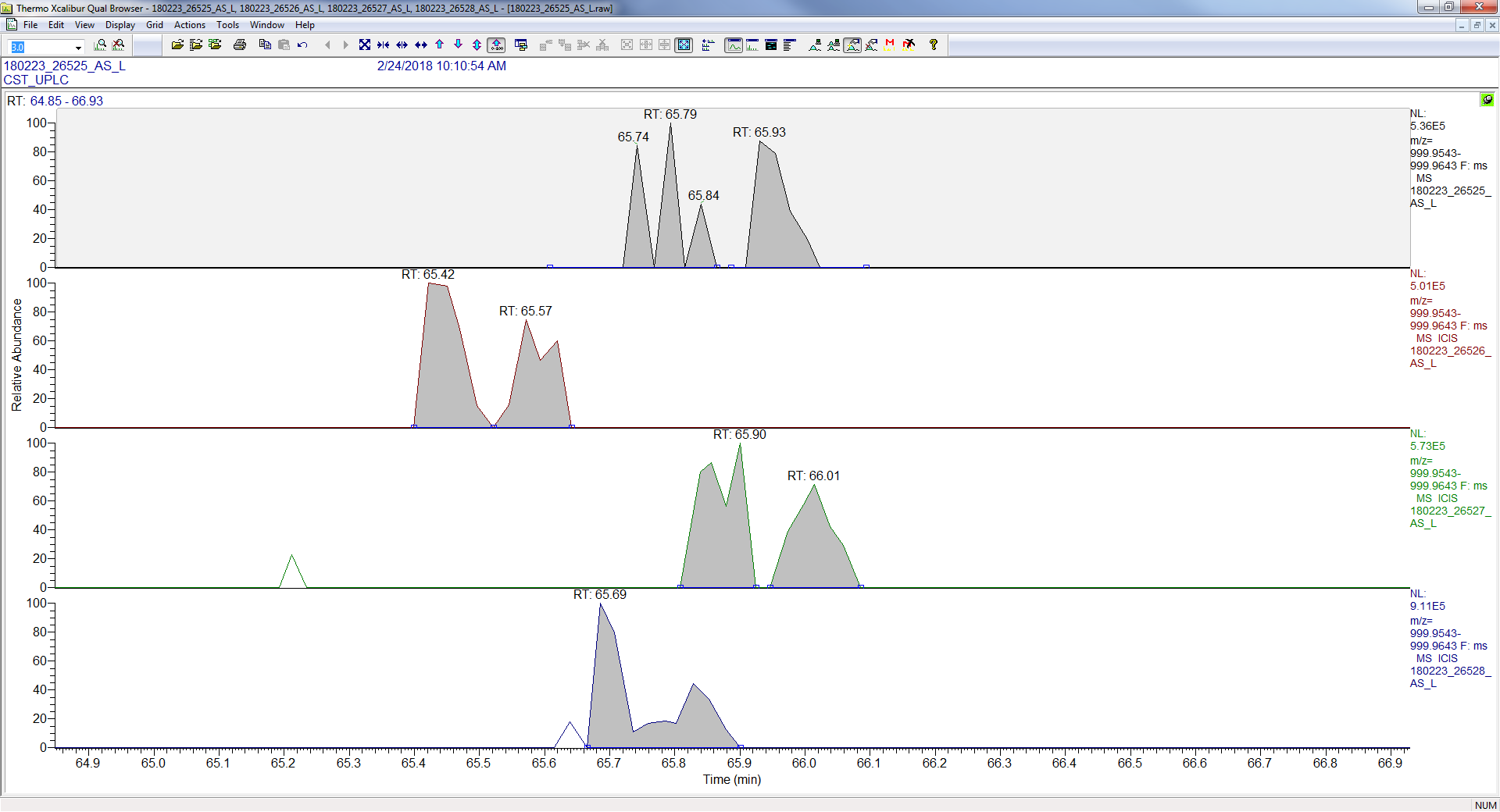
Task: Click the yellow Help question mark icon
Action: pyautogui.click(x=933, y=45)
